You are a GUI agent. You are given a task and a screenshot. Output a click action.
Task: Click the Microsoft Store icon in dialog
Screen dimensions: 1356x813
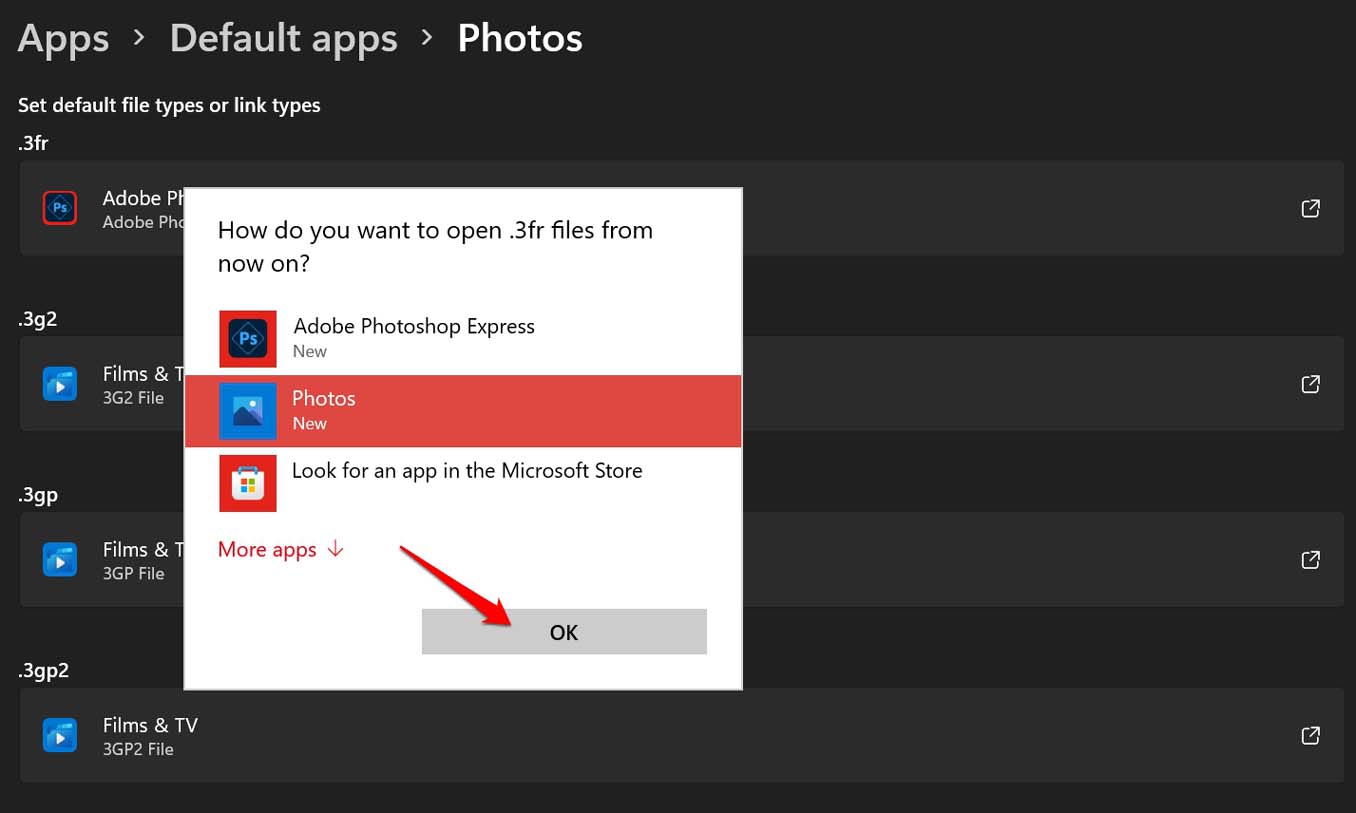[248, 483]
